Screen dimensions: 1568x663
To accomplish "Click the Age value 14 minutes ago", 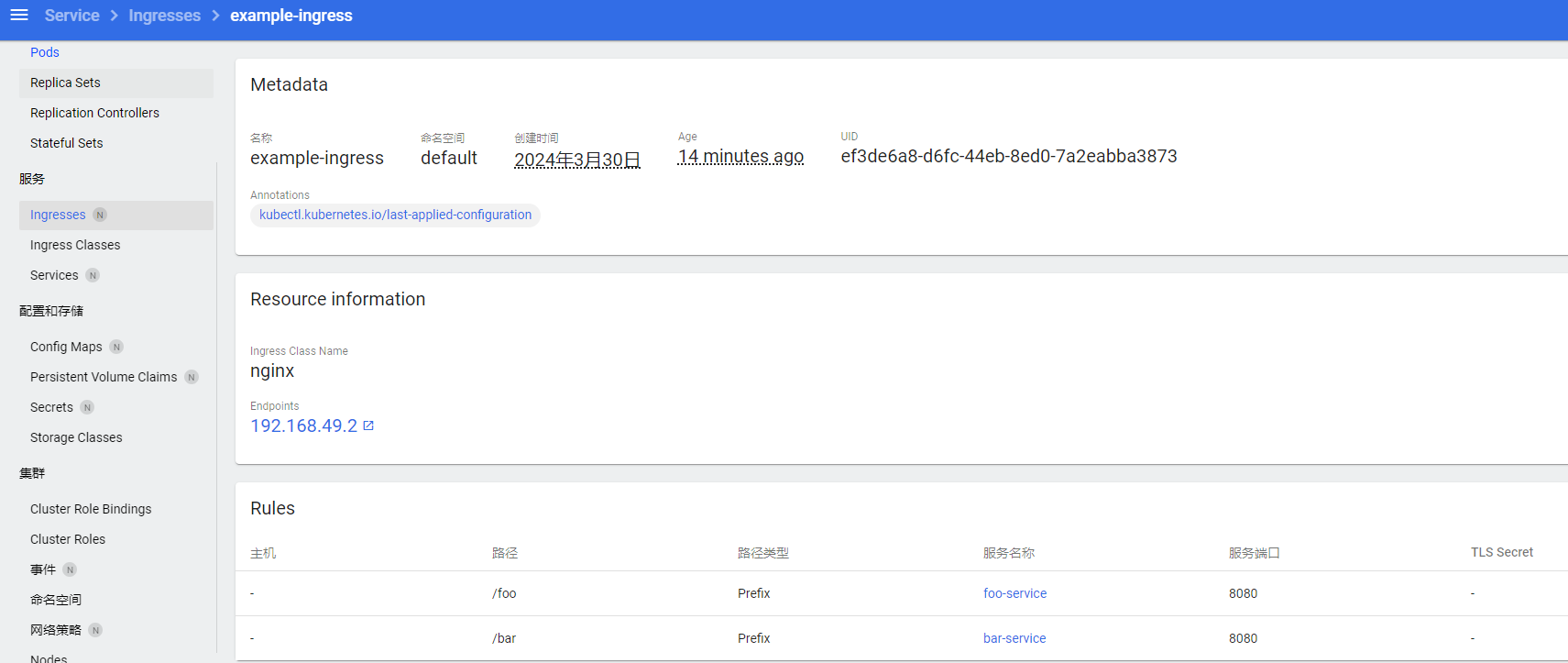I will coord(740,157).
